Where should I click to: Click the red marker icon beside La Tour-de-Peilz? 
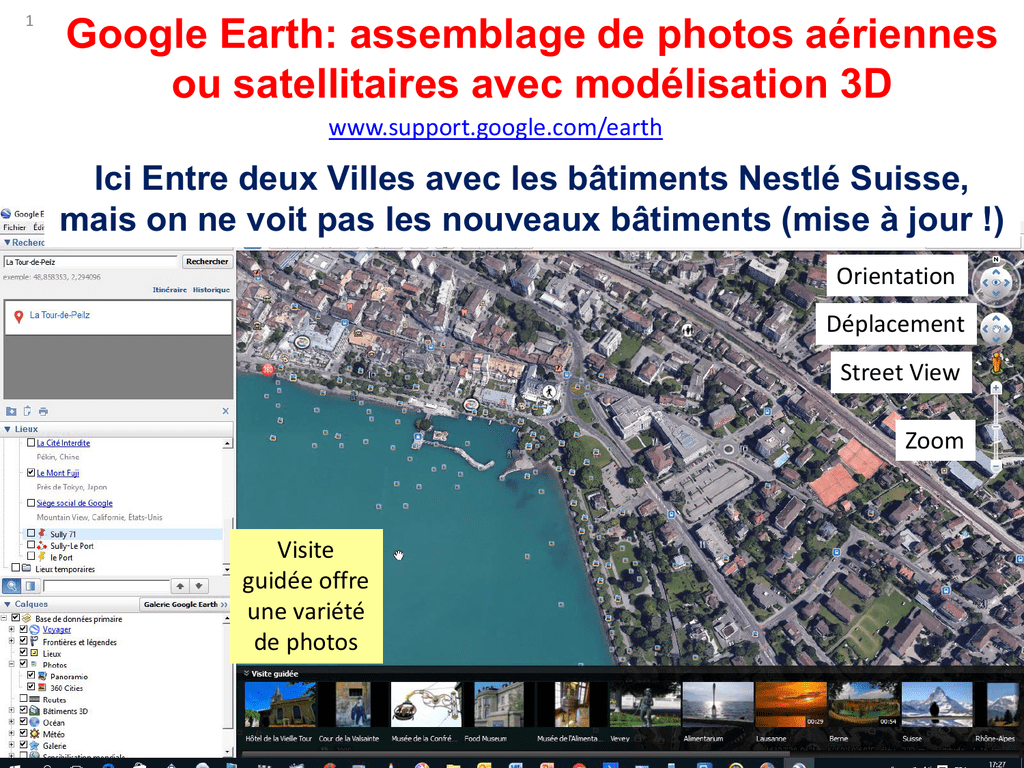18,316
